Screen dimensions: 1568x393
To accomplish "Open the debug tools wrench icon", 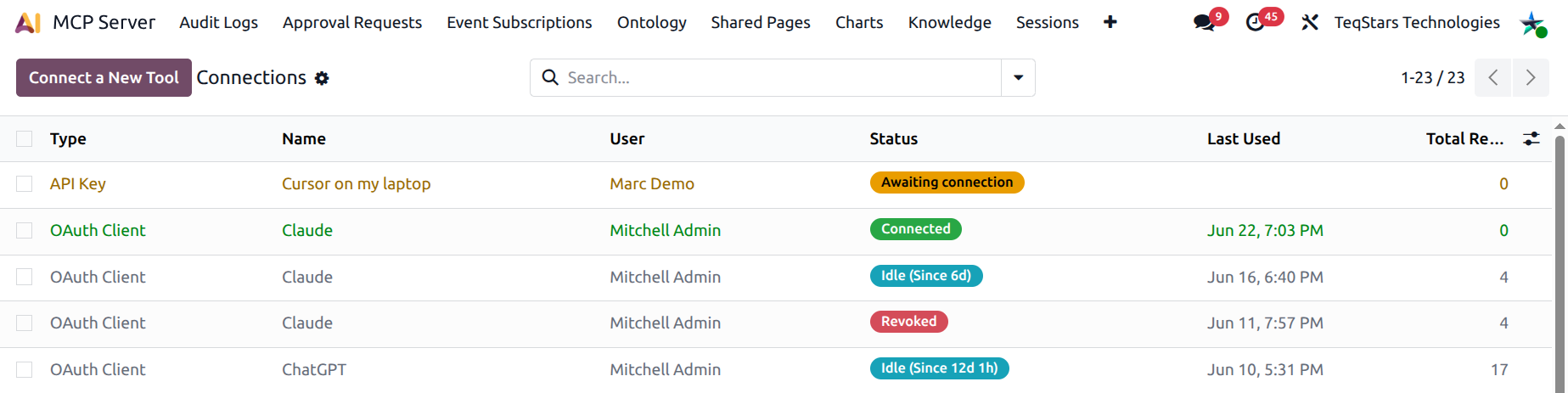I will 1310,23.
